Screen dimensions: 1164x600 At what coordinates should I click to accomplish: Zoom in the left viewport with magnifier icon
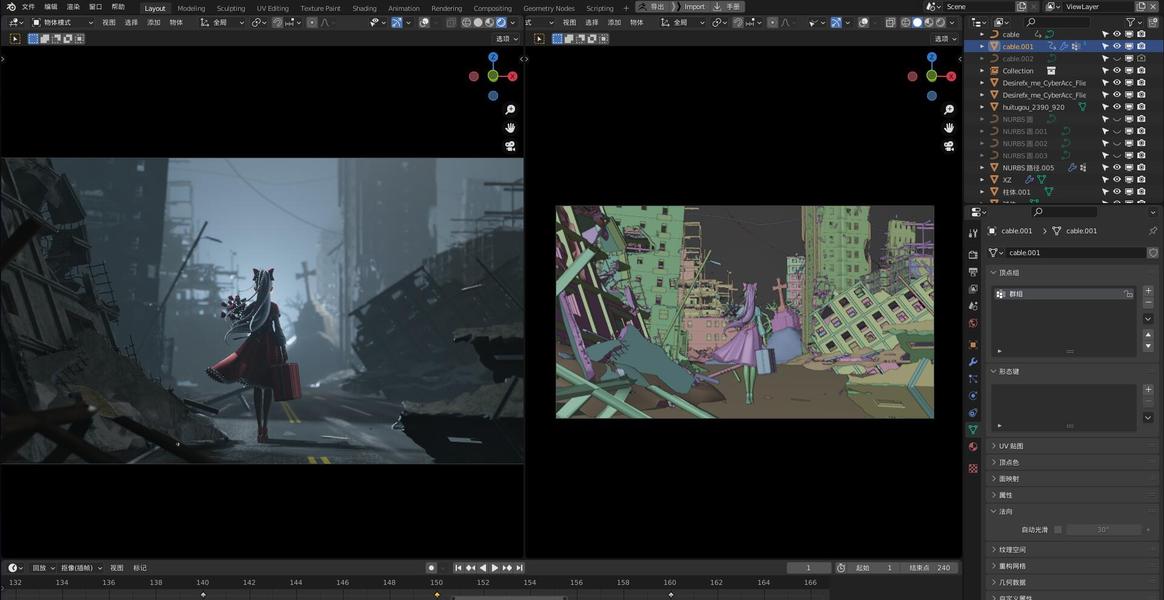510,110
